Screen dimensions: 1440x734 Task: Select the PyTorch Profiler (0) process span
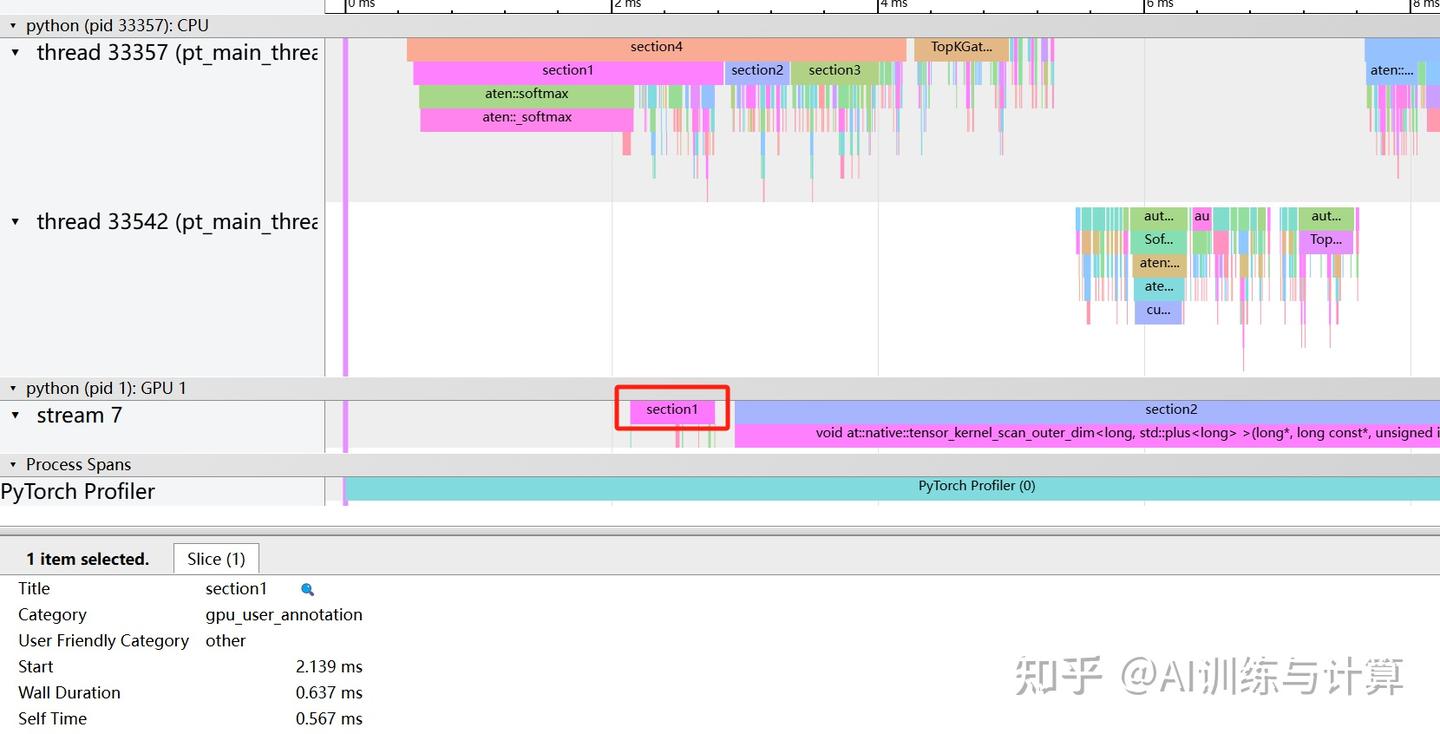976,486
